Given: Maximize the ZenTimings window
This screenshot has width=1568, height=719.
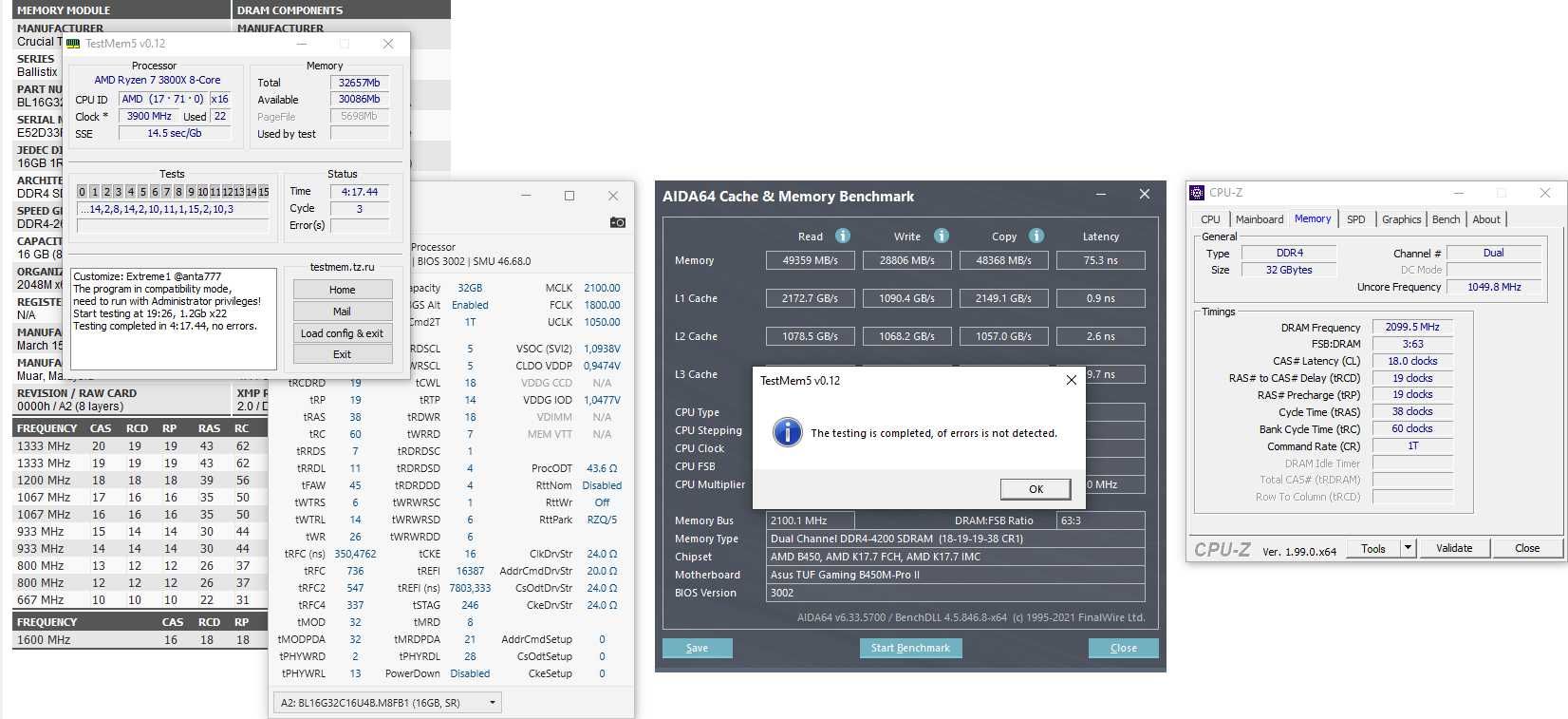Looking at the screenshot, I should click(569, 196).
